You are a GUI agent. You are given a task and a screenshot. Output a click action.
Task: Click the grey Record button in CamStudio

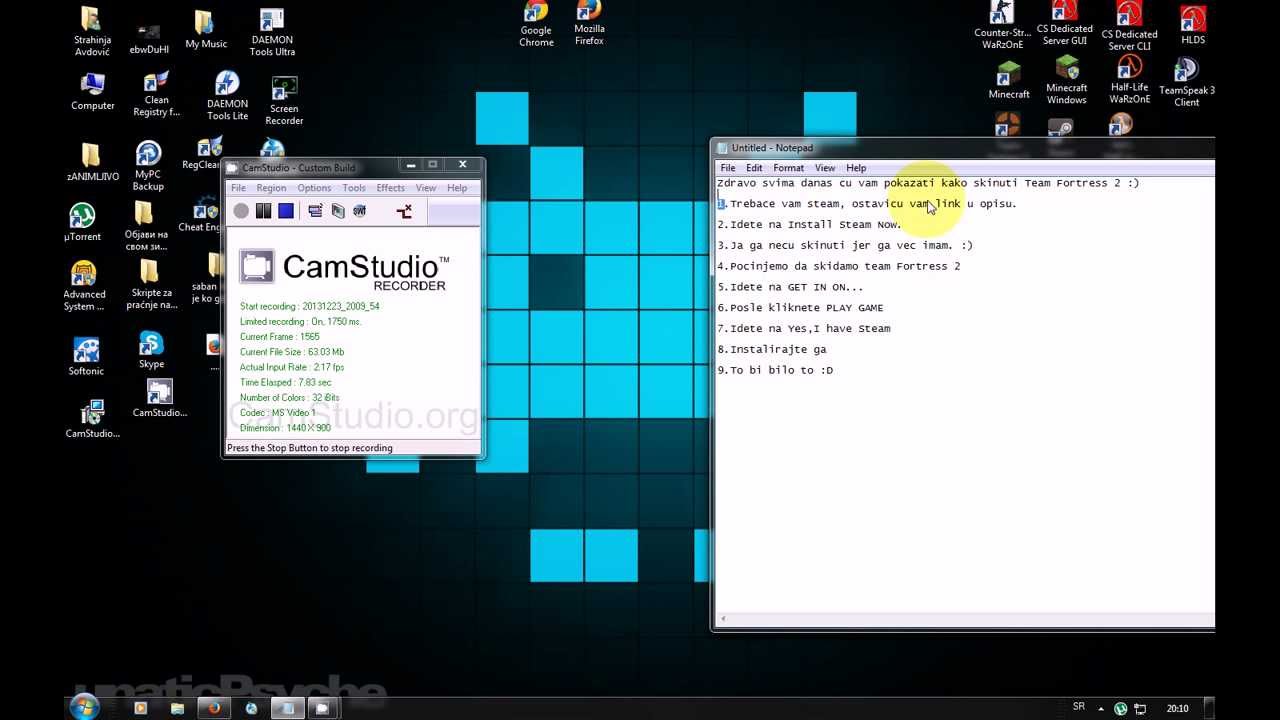tap(241, 211)
